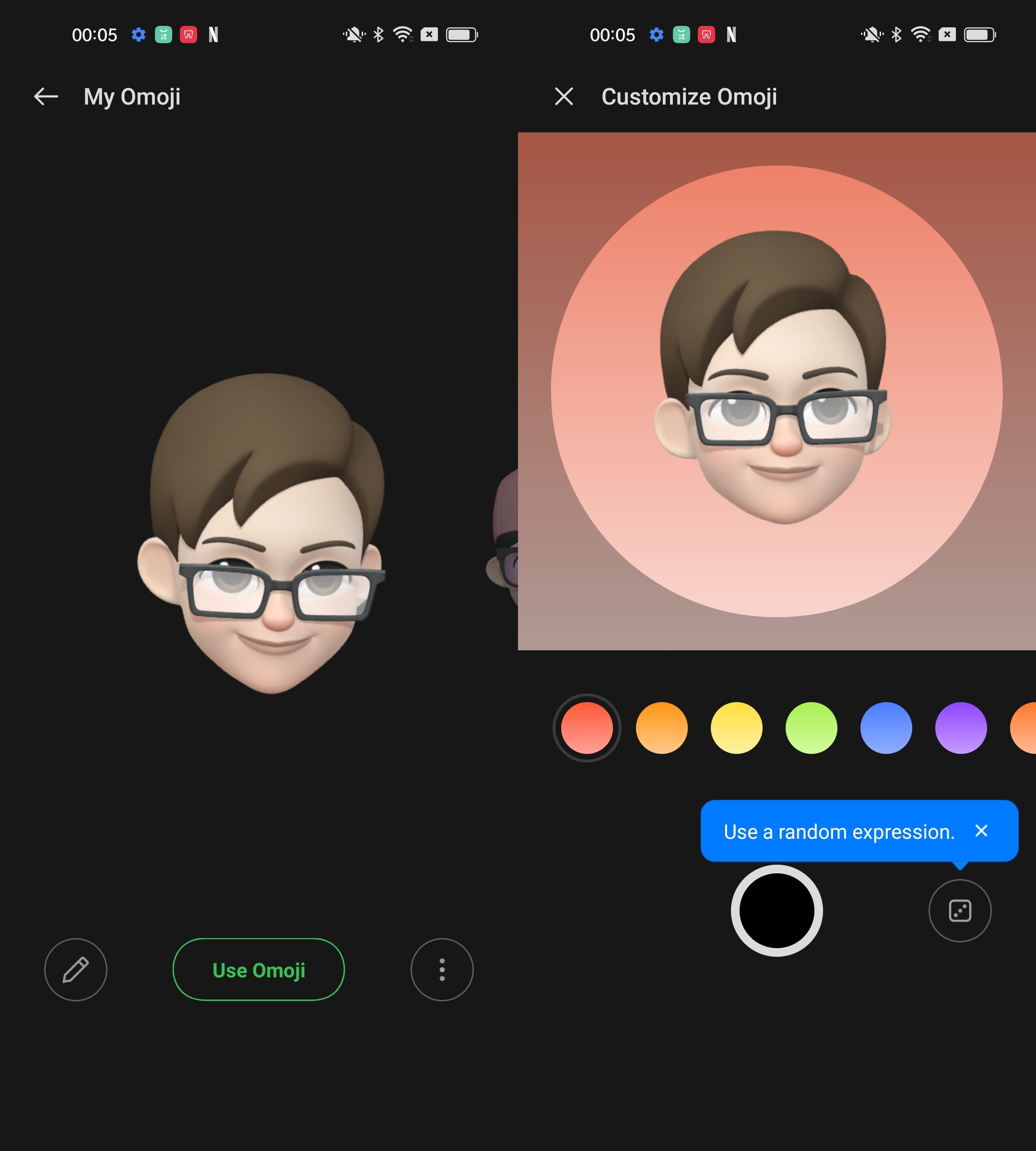
Task: Tap the Bluetooth icon in right status bar
Action: [896, 35]
